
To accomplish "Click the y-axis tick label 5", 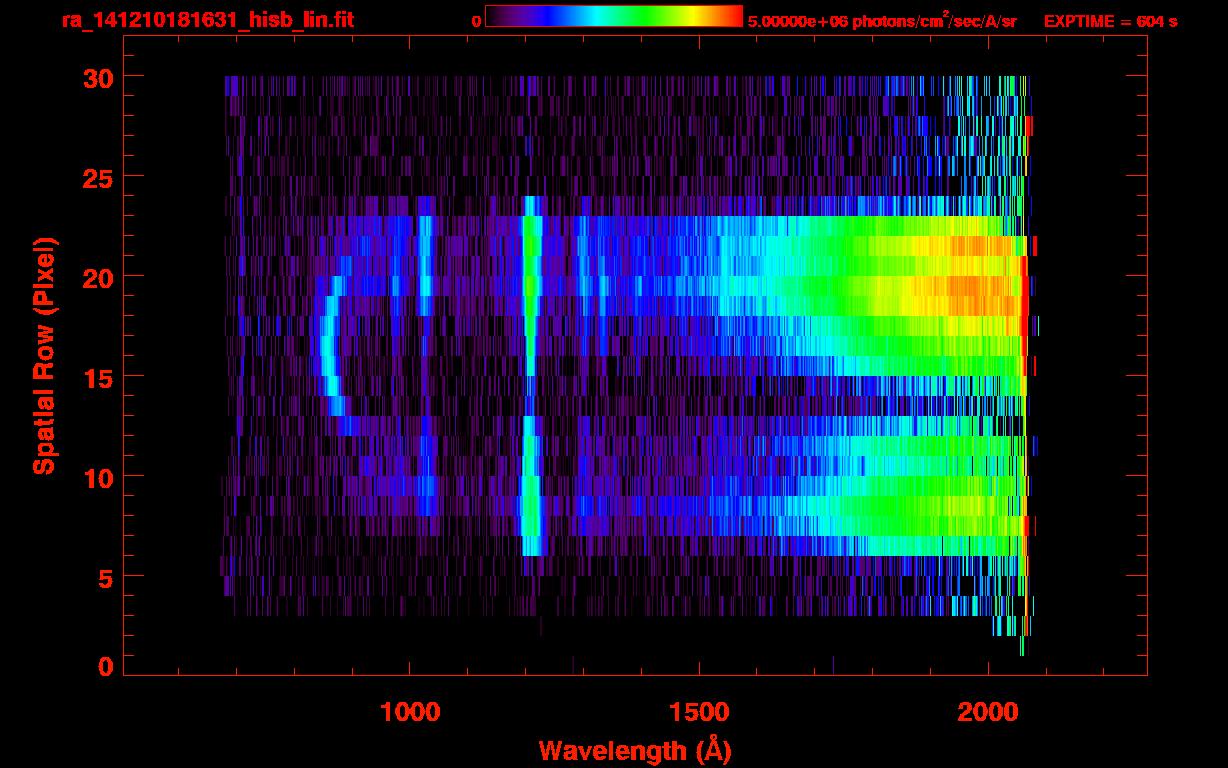I will (106, 577).
